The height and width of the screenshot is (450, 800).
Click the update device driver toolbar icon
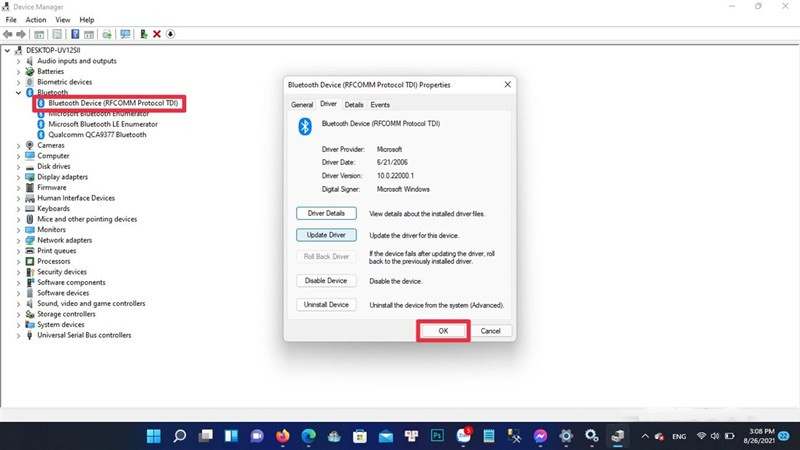144,33
